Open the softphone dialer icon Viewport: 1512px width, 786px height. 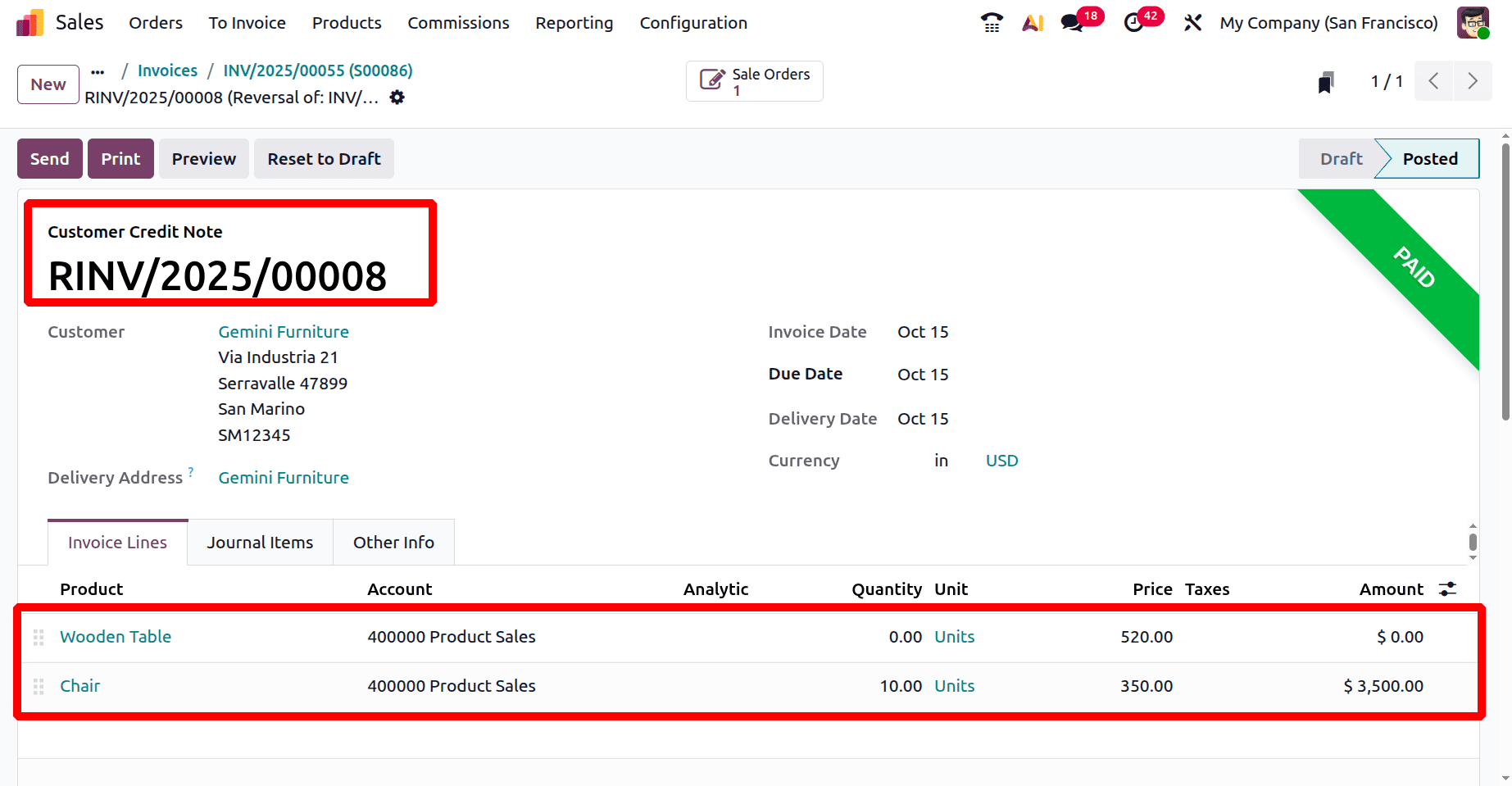[992, 22]
